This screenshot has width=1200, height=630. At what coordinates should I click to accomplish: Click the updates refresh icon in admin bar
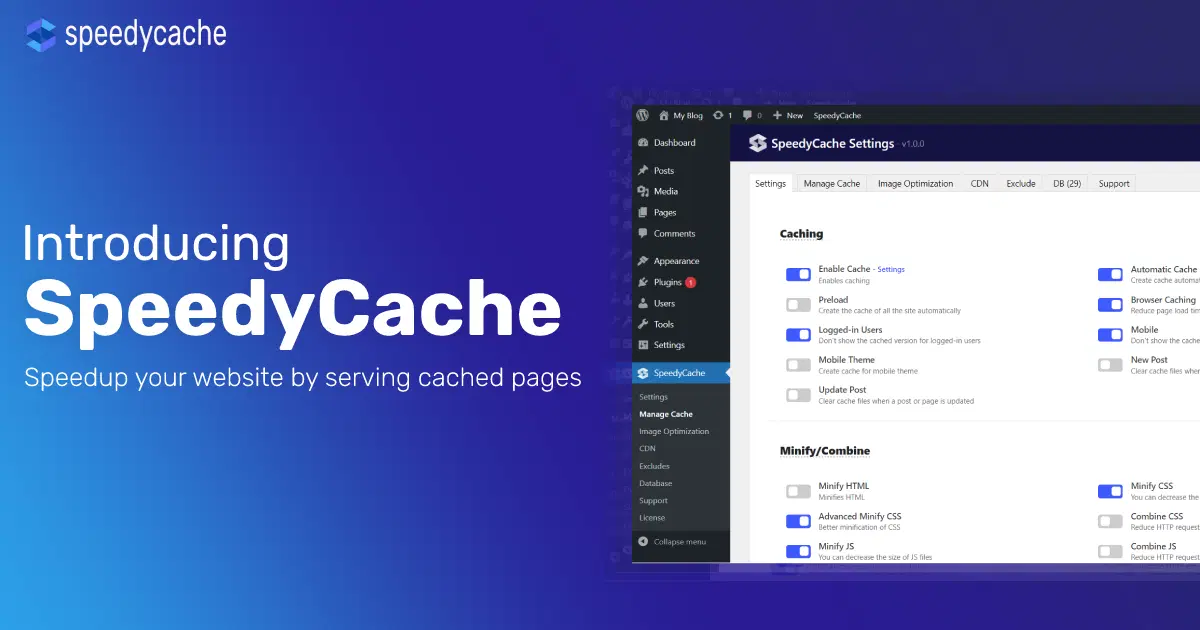pos(718,116)
